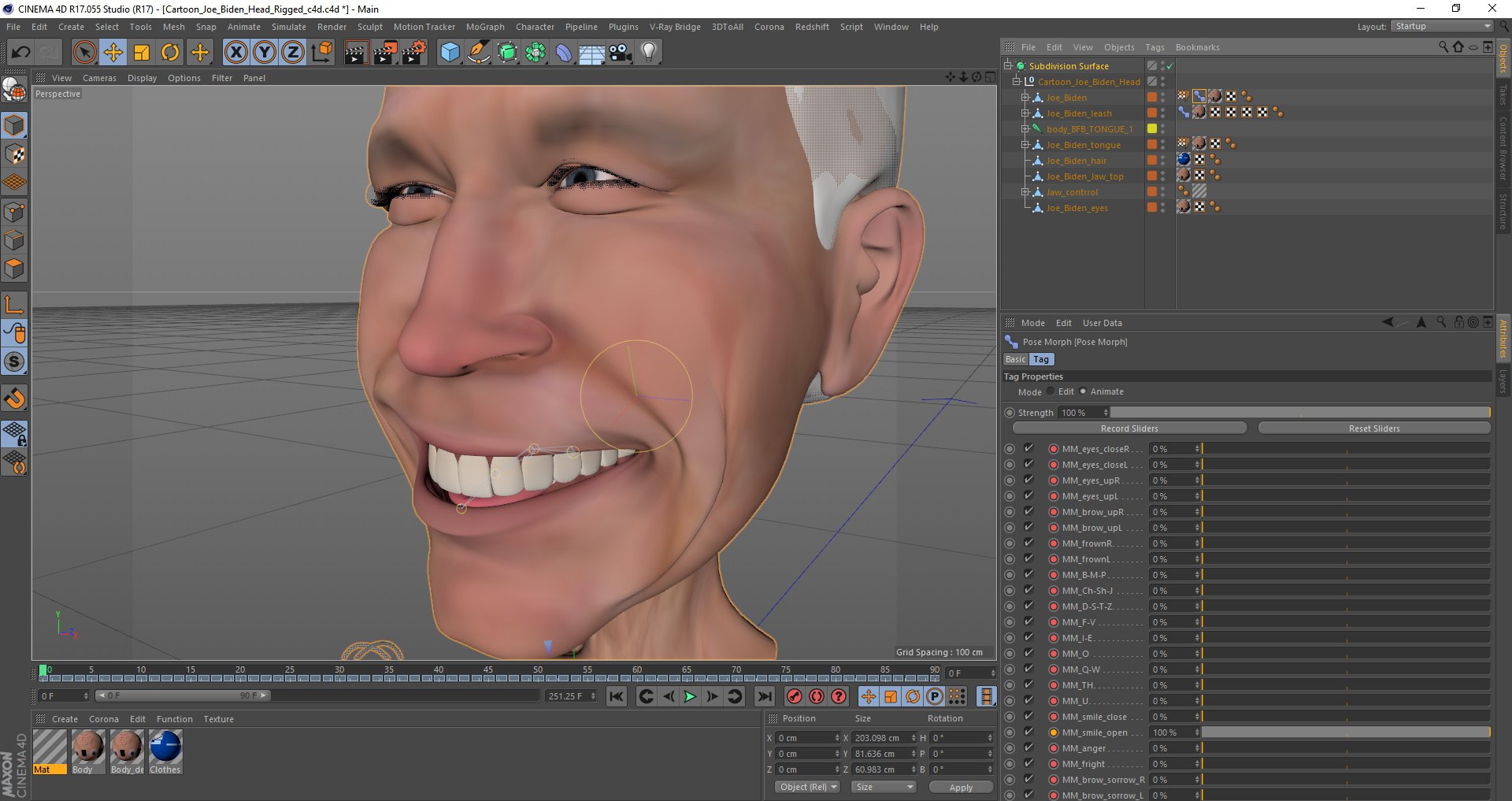
Task: Expand the Joe_Biden object
Action: tap(1025, 98)
